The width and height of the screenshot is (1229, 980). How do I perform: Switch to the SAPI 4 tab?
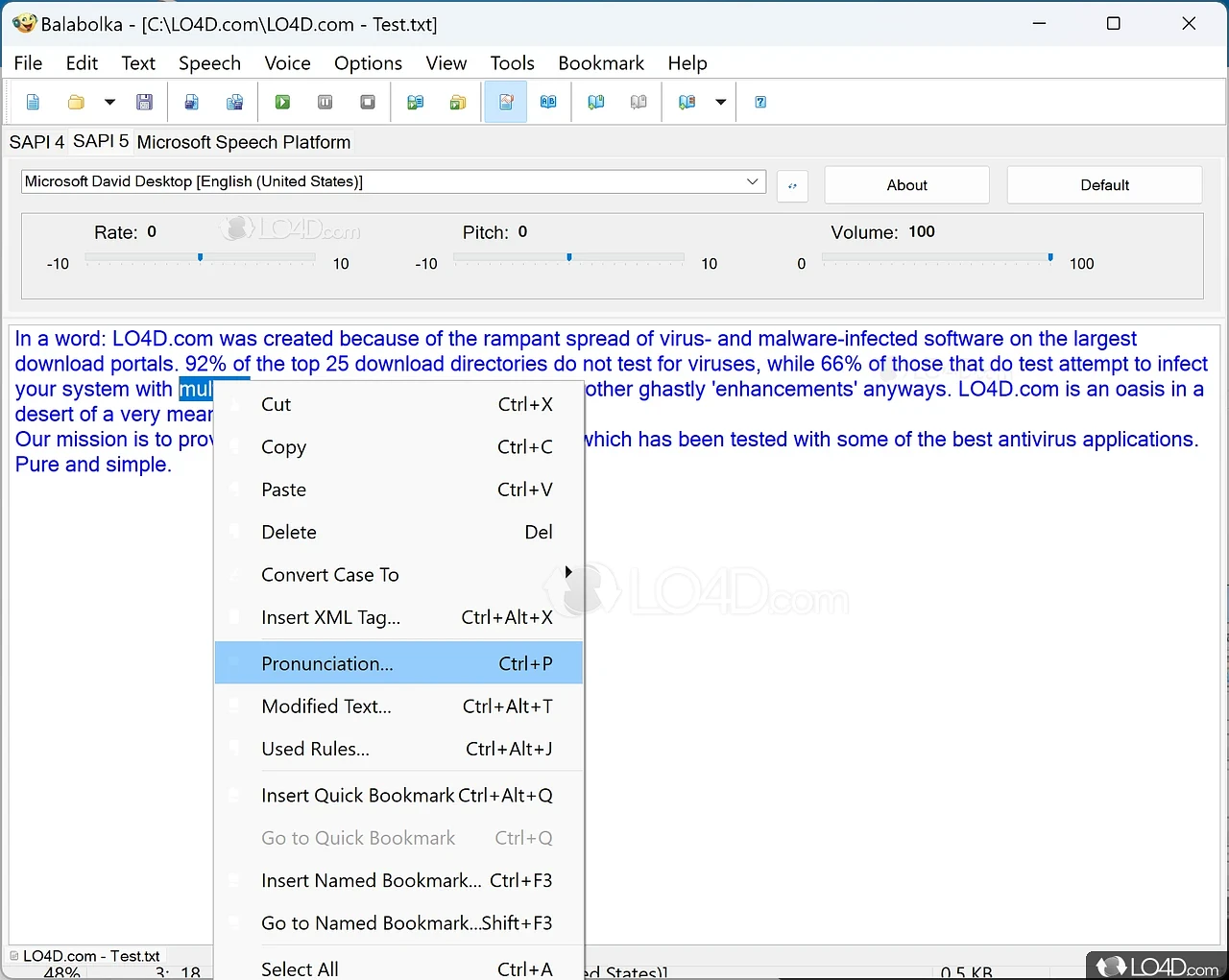(36, 142)
